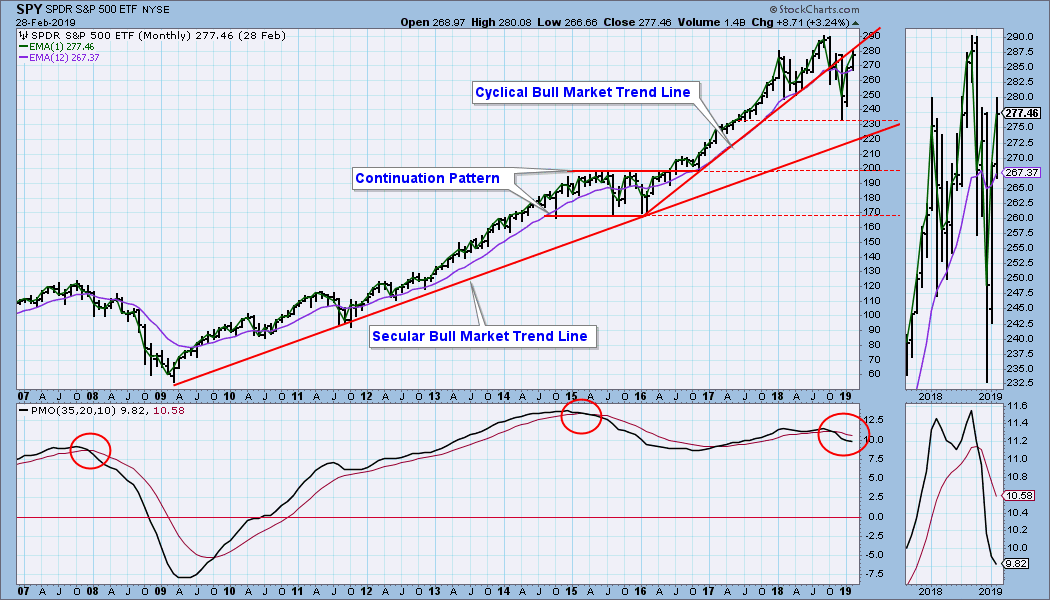The width and height of the screenshot is (1050, 600).
Task: Click the 170 level on the main price axis
Action: tap(873, 212)
